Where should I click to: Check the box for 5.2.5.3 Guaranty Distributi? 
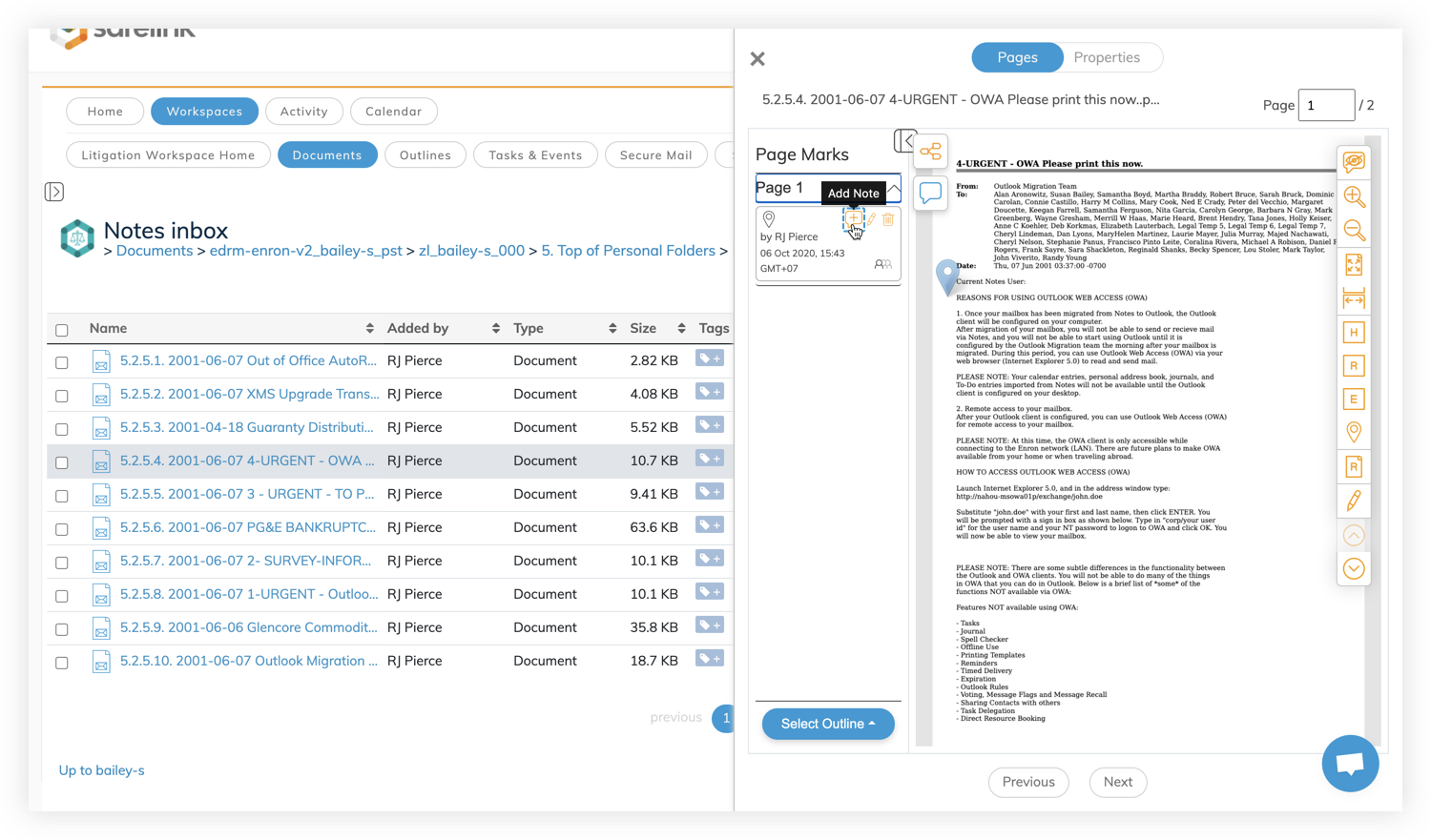click(62, 429)
